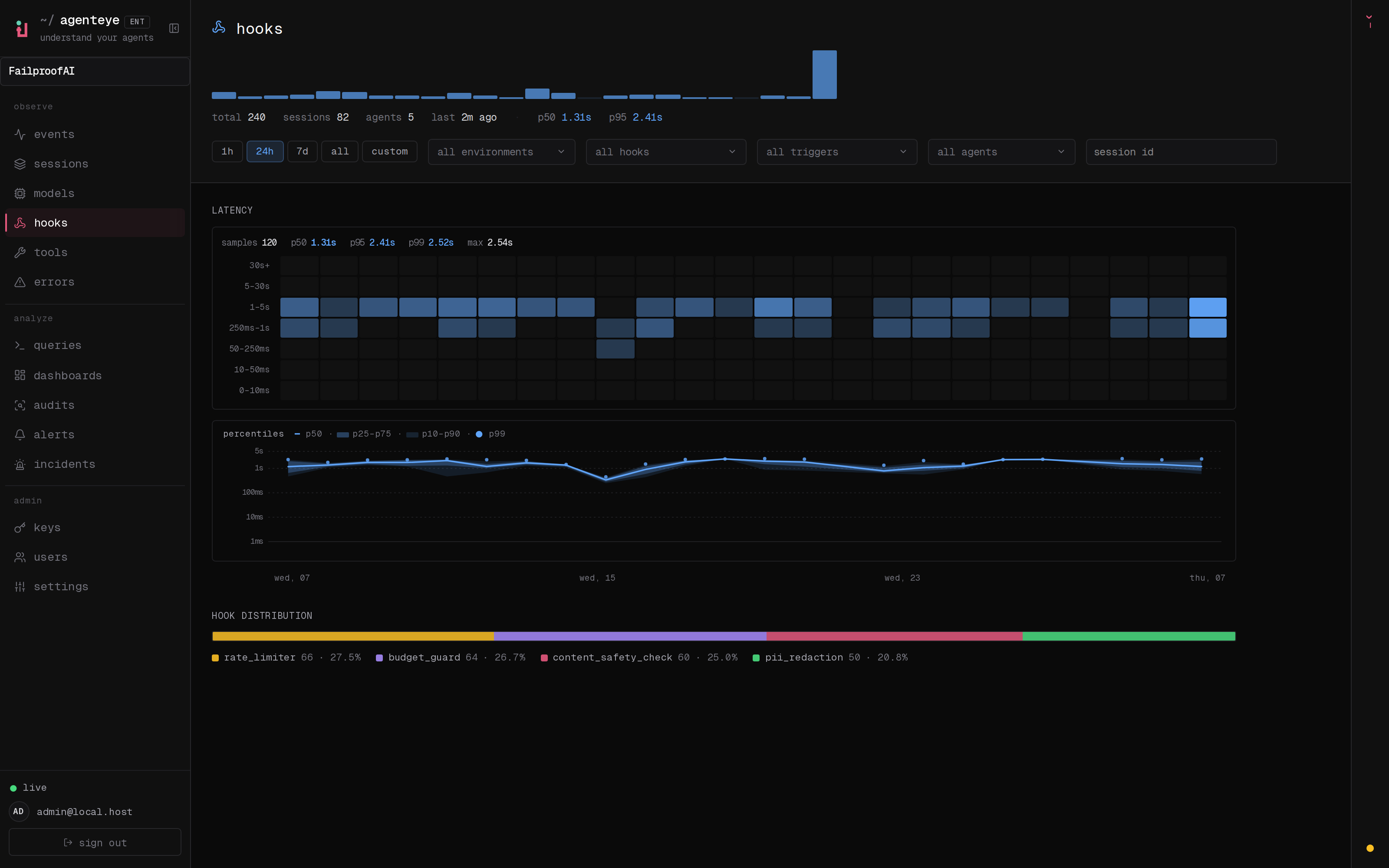Screen dimensions: 1389x868
Task: Click the sessions layers icon
Action: [20, 164]
